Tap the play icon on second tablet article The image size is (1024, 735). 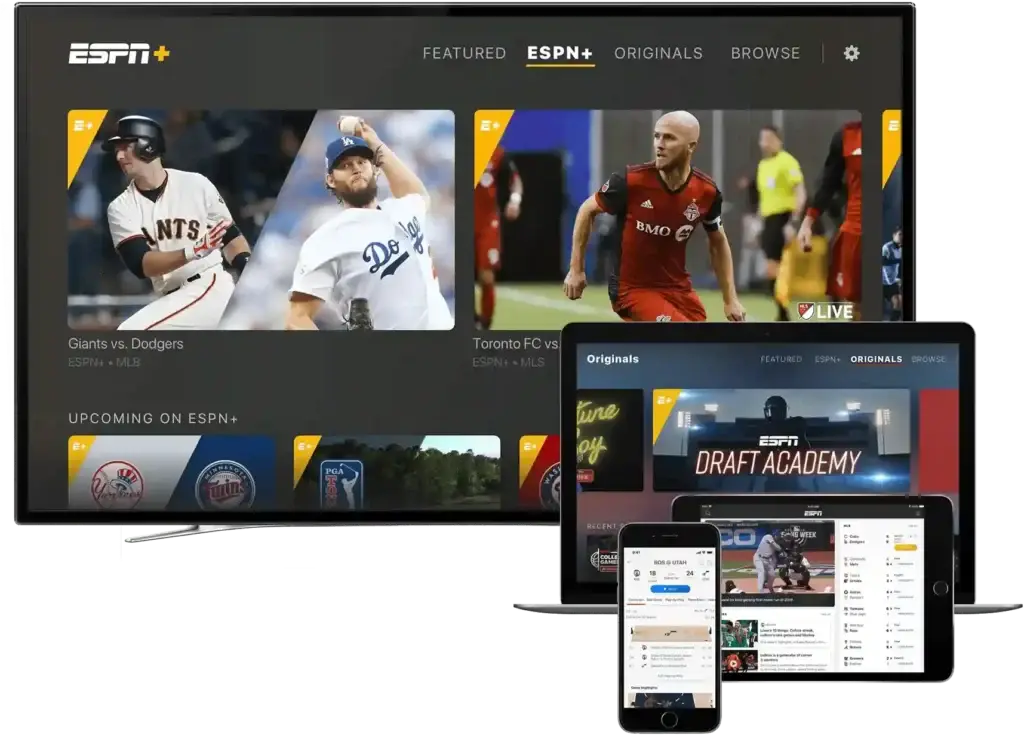[x=733, y=663]
